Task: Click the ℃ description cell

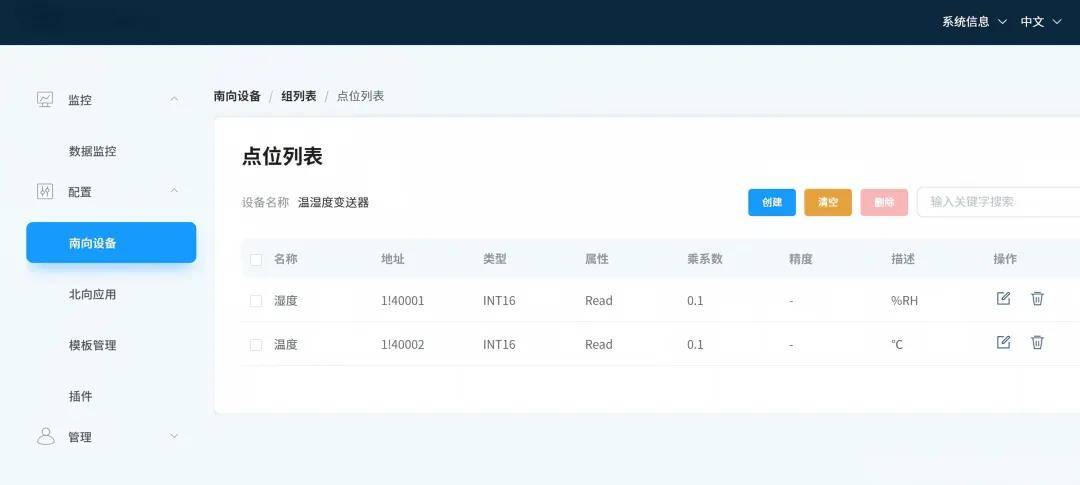Action: coord(897,344)
